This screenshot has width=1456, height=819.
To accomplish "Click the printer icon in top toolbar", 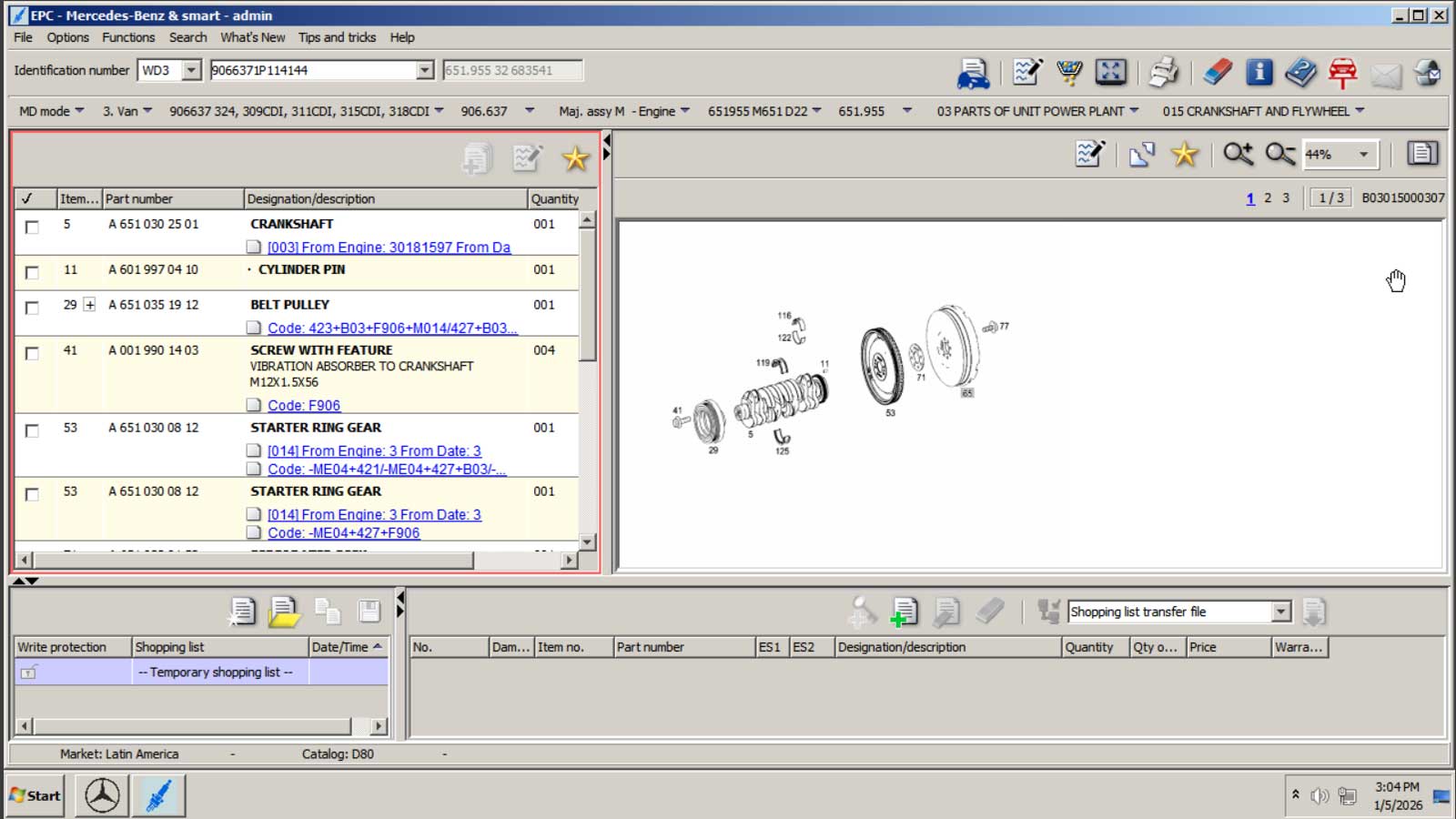I will click(x=1162, y=73).
